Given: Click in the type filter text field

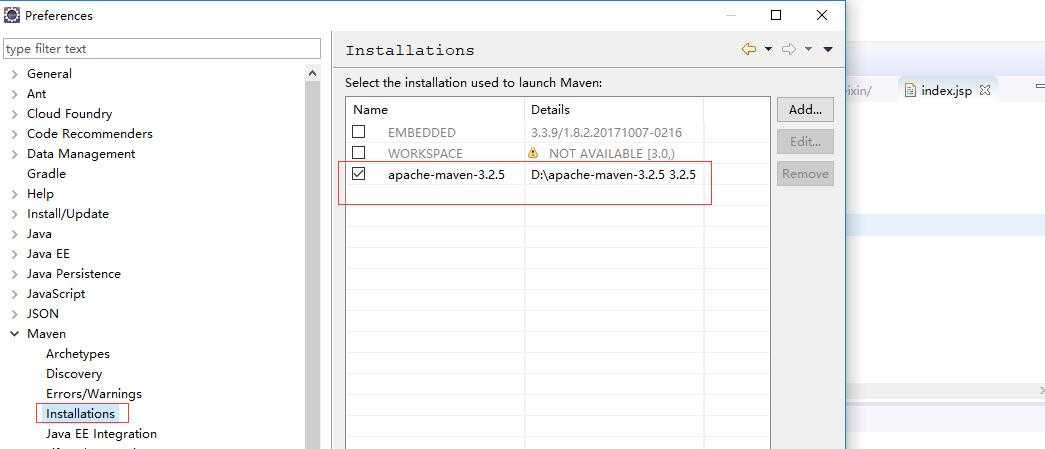Looking at the screenshot, I should (x=162, y=49).
